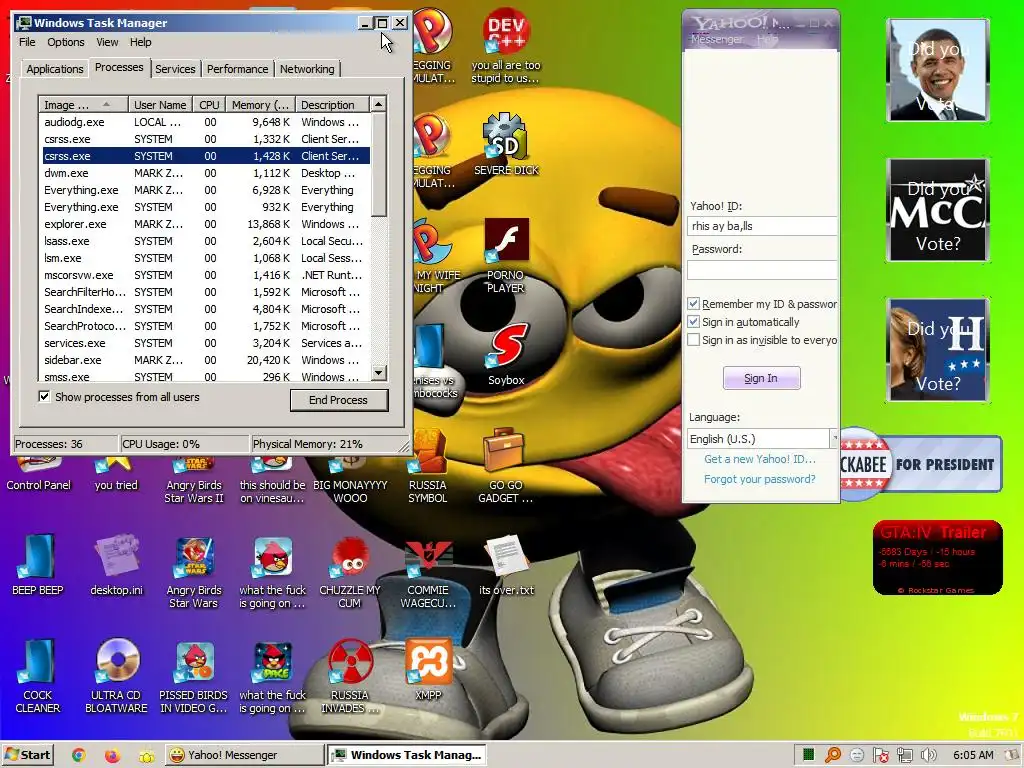1024x768 pixels.
Task: Launch Chrome from quick launch bar
Action: tap(78, 755)
